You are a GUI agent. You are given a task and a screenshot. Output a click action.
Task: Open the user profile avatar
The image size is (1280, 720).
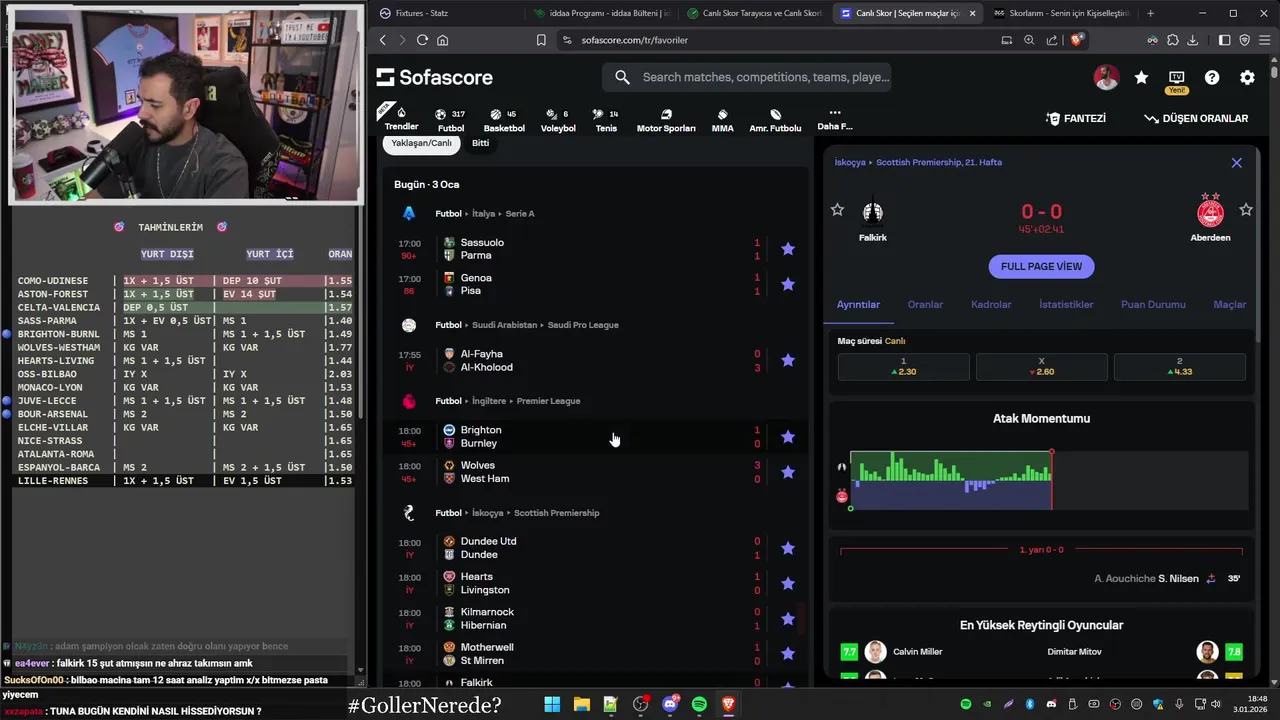tap(1106, 78)
